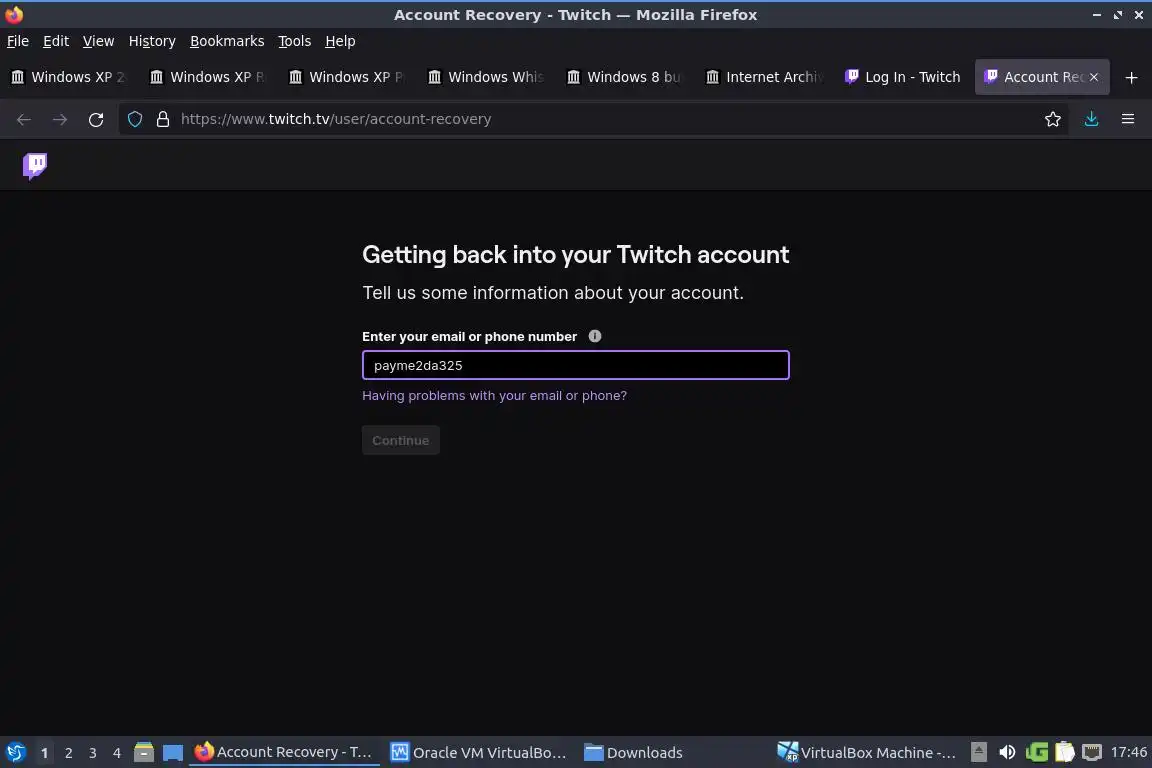The height and width of the screenshot is (768, 1152).
Task: Go back with the back arrow
Action: pyautogui.click(x=24, y=119)
